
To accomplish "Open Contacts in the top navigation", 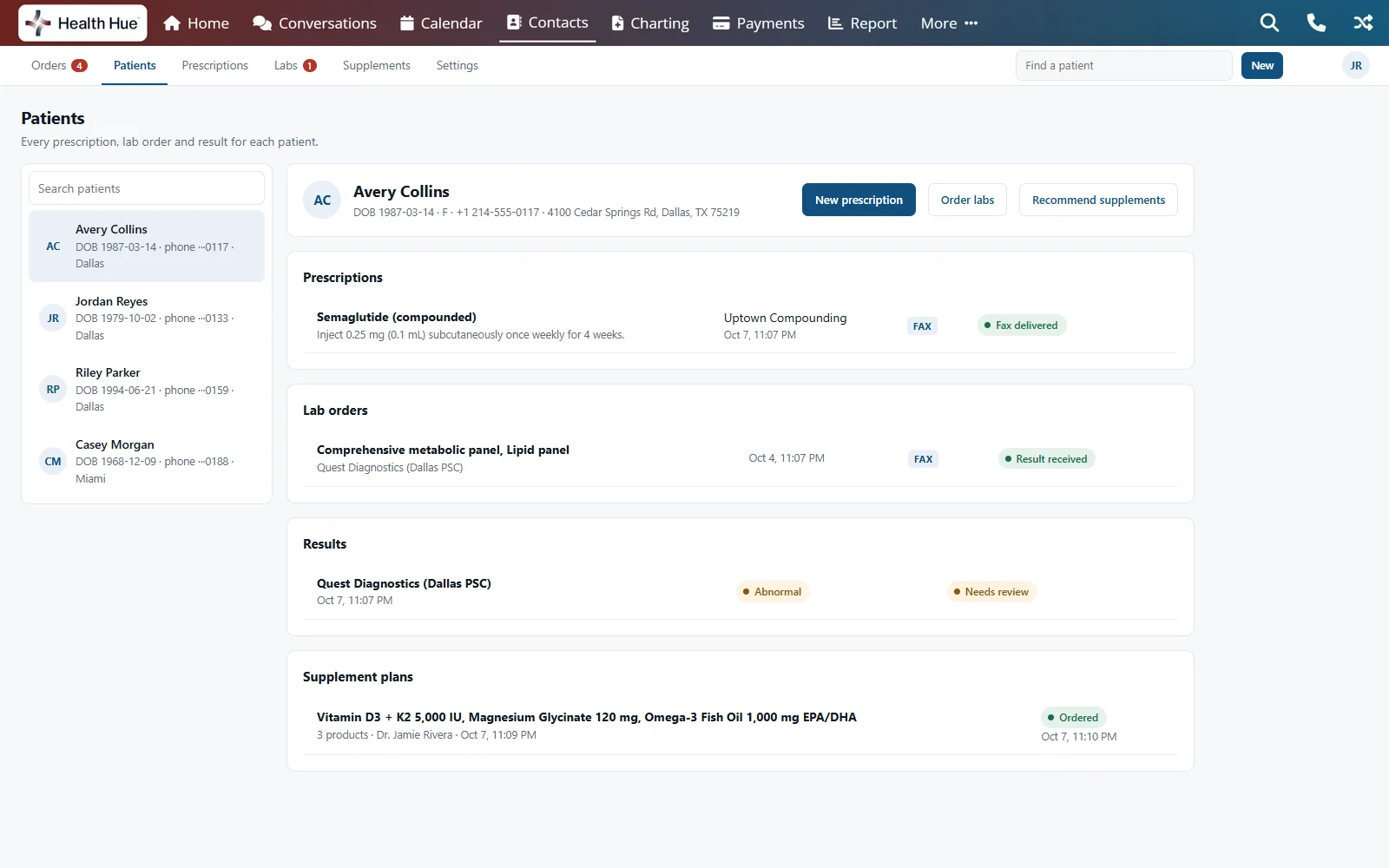I will 548,23.
